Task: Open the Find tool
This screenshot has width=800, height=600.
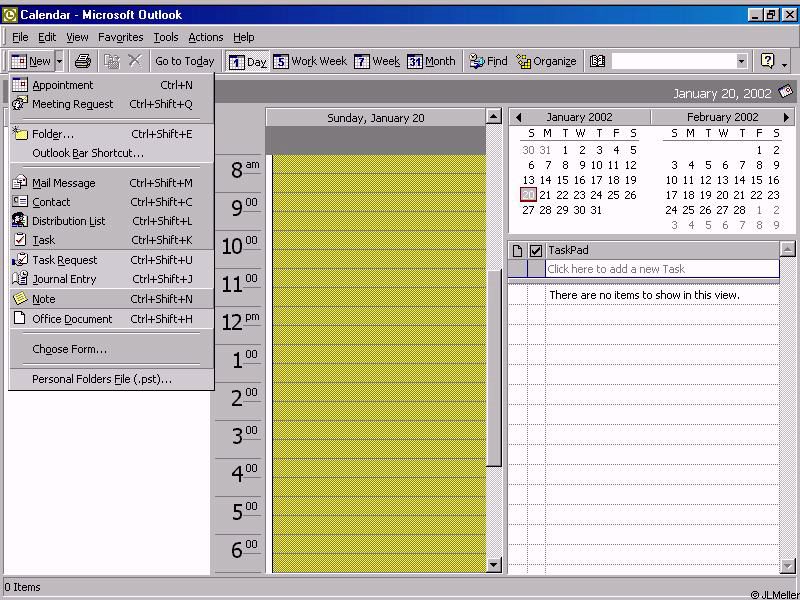Action: coord(488,61)
